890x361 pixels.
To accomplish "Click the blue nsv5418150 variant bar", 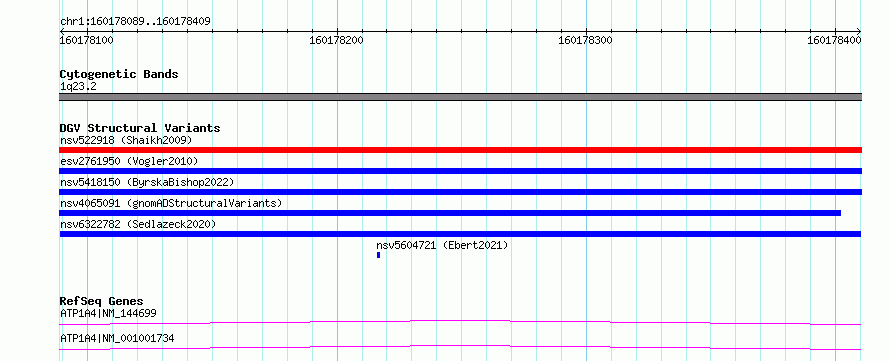I will pyautogui.click(x=460, y=192).
